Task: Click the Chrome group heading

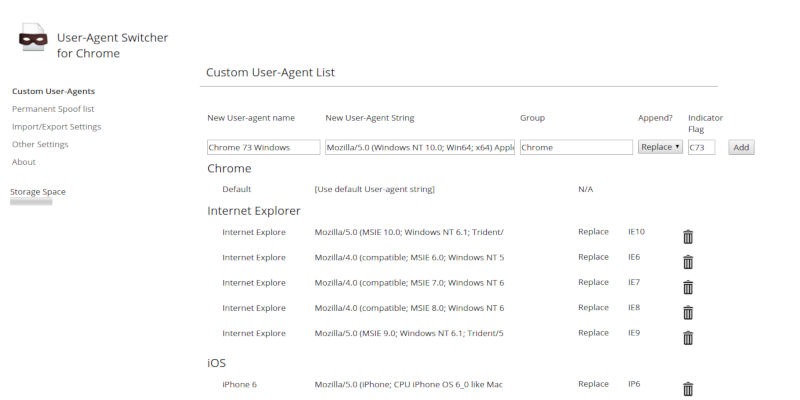Action: click(229, 168)
